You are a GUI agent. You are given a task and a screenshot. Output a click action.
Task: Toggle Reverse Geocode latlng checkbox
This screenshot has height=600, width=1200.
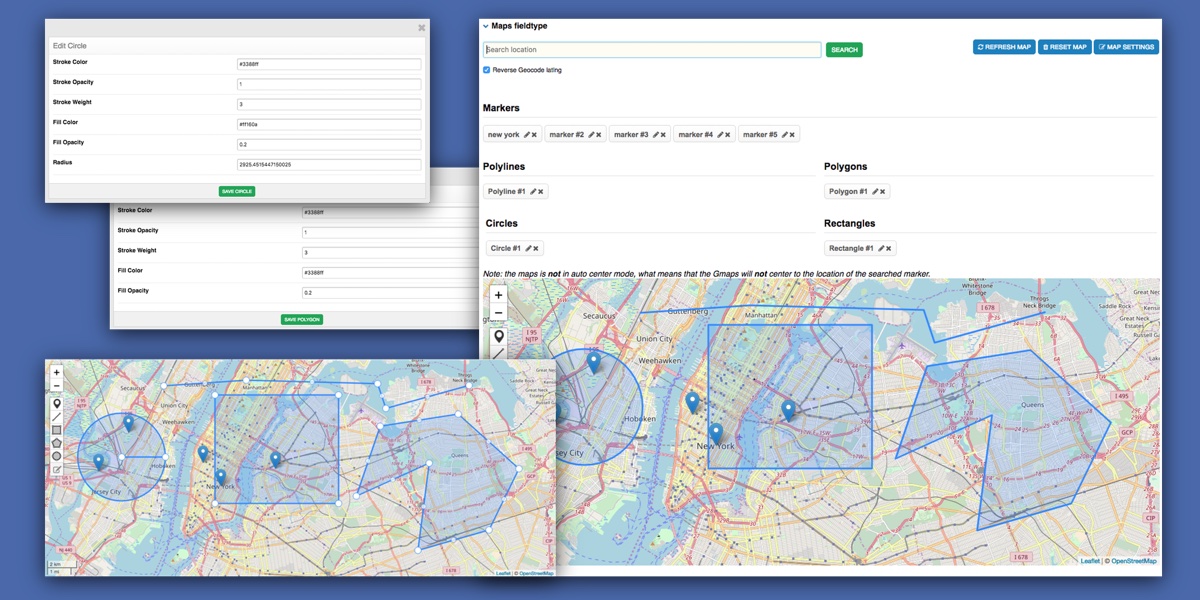(x=487, y=70)
